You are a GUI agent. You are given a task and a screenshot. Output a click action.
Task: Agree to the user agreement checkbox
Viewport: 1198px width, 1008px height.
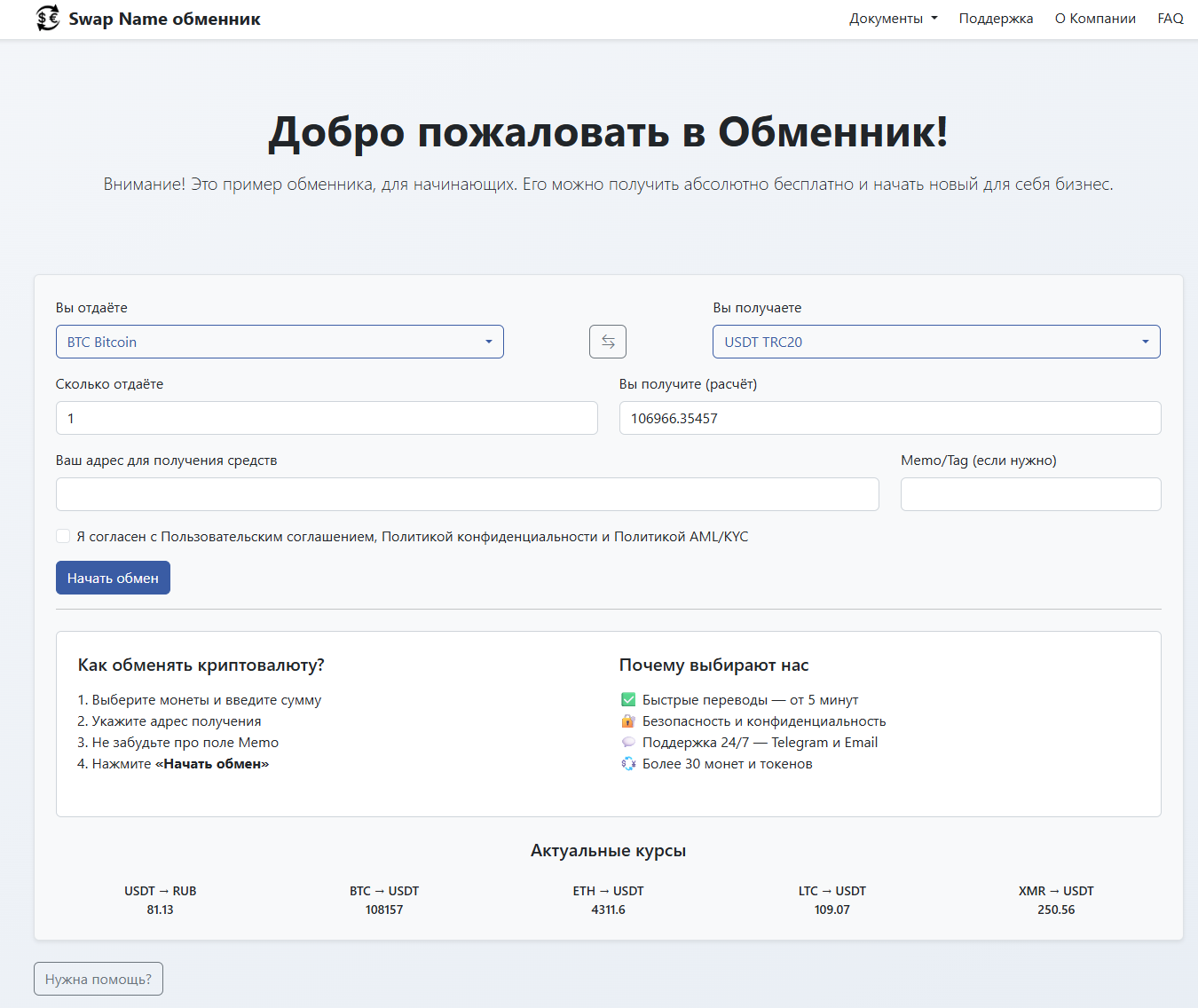(63, 536)
